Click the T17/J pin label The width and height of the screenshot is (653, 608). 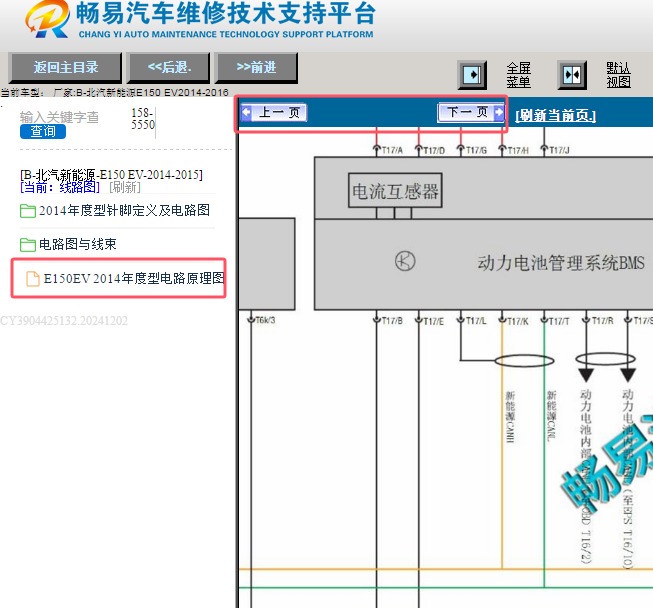(x=559, y=150)
